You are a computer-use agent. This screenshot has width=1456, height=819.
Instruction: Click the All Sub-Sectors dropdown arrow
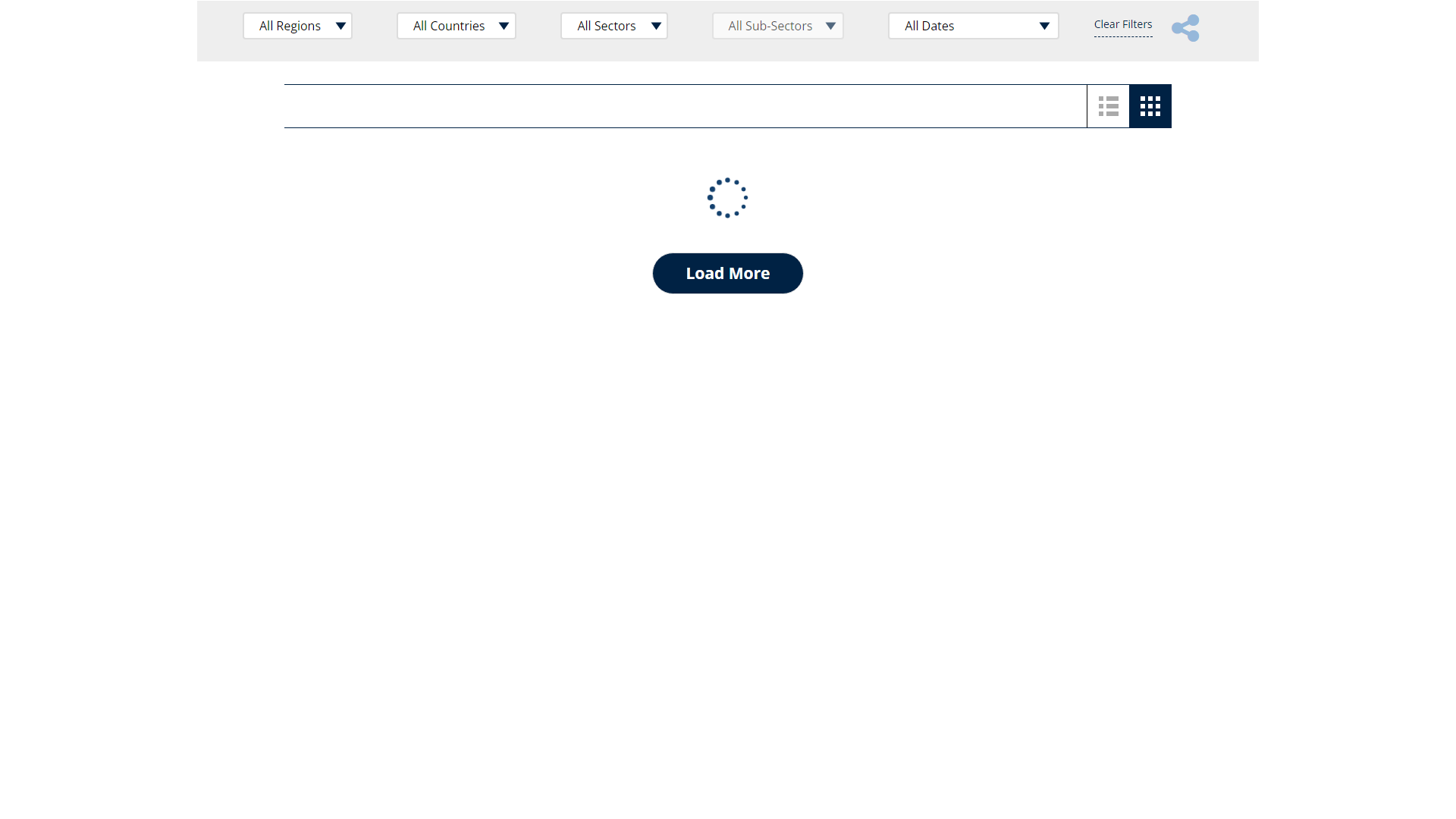point(830,26)
